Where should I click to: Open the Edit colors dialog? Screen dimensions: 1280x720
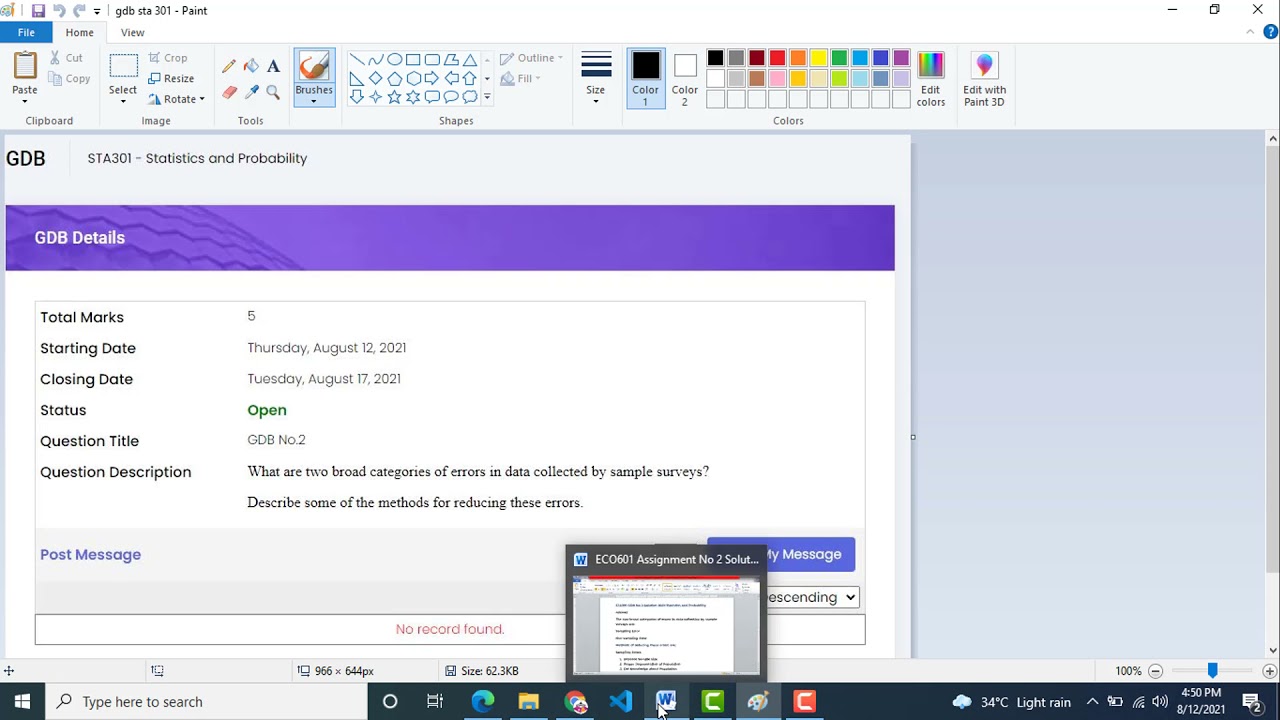(930, 79)
